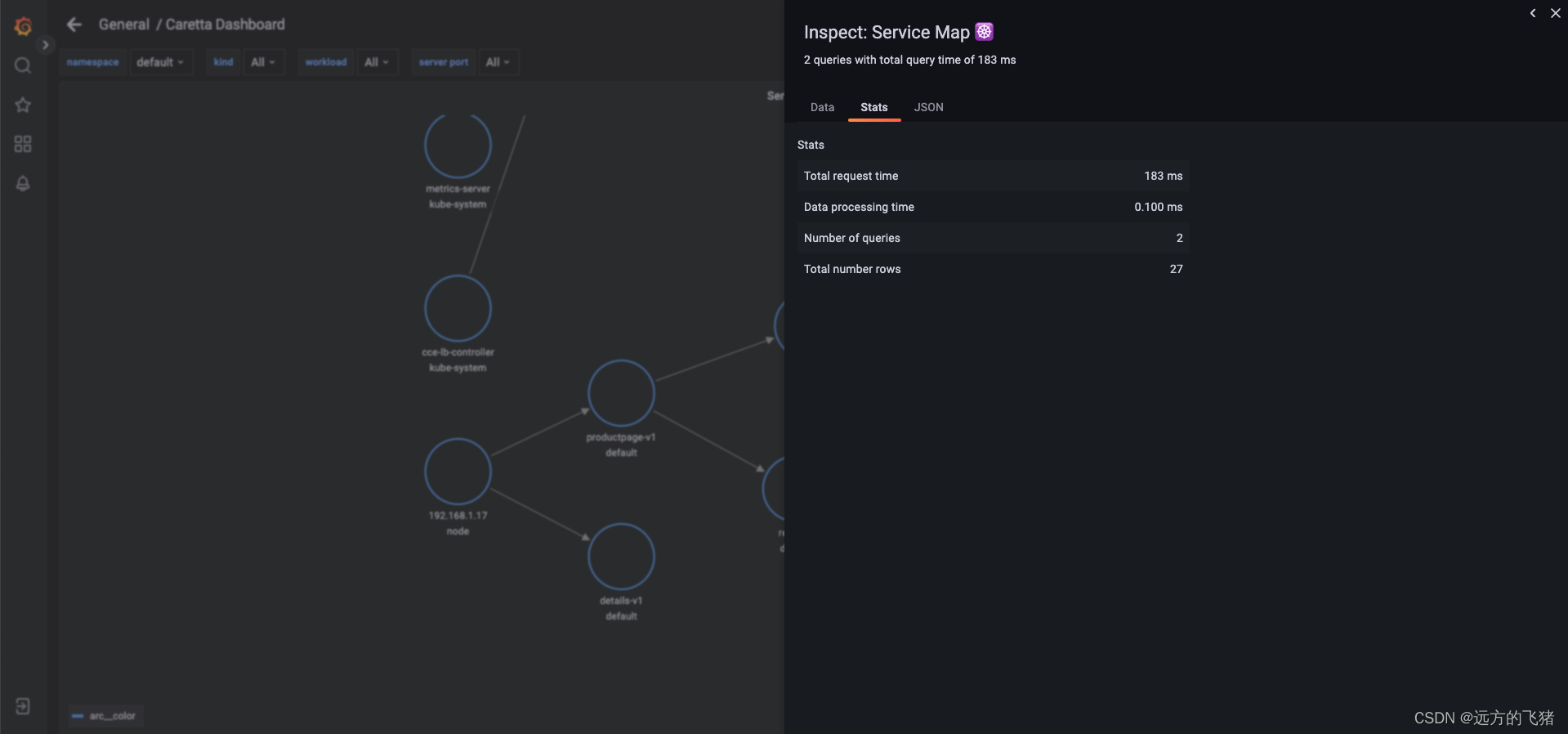Click the server port variable label
Screen dimensions: 1568x734
(444, 62)
